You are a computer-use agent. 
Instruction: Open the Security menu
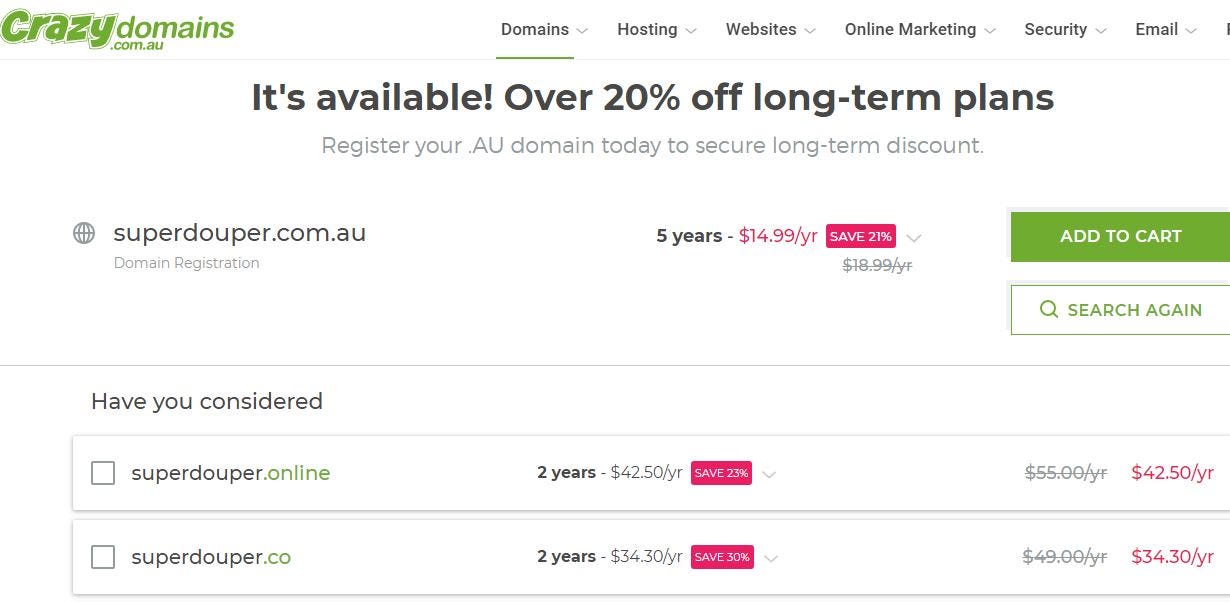1065,30
